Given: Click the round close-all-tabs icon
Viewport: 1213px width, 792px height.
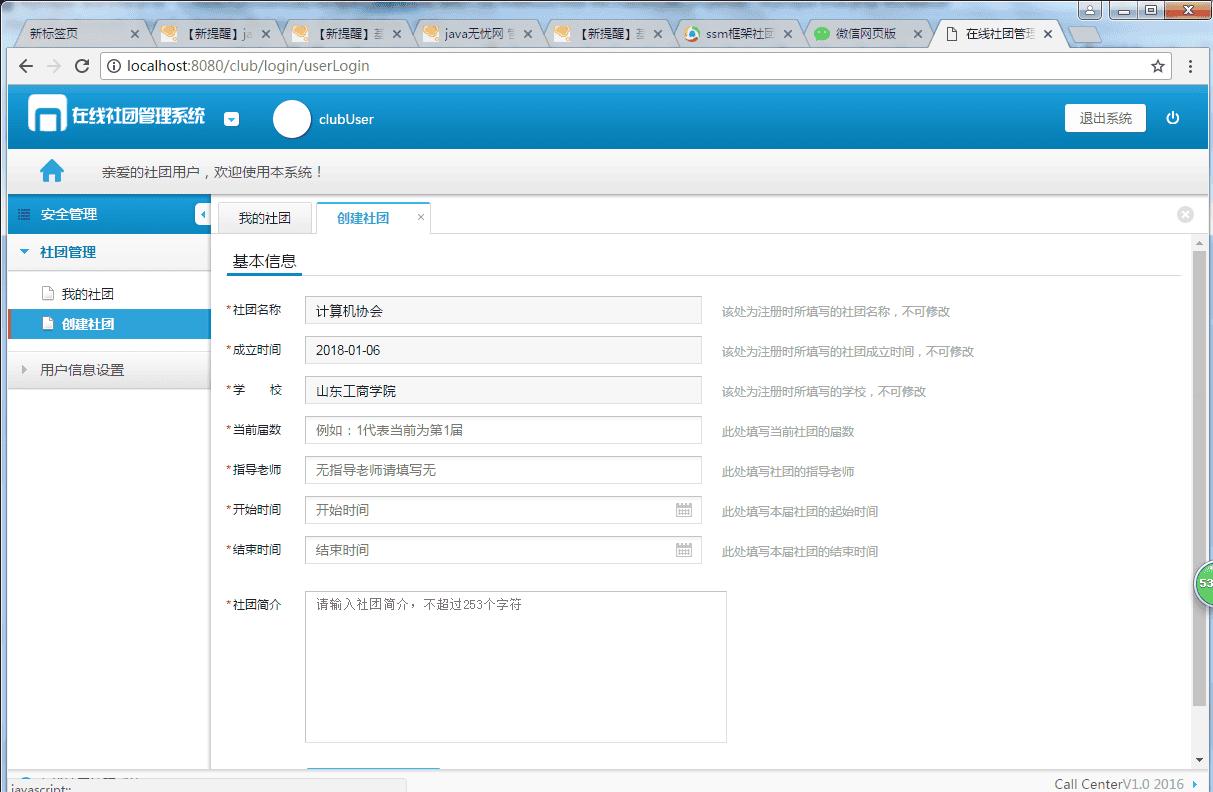Looking at the screenshot, I should pos(1185,214).
